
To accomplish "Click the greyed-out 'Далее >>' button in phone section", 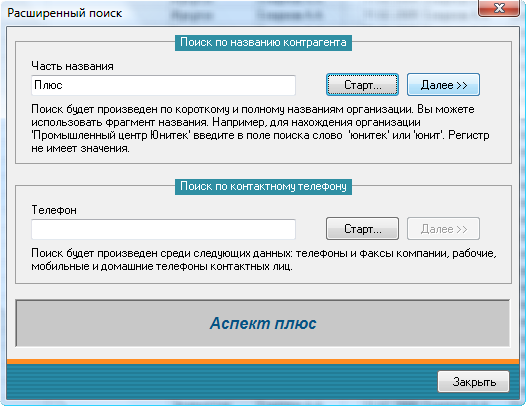I will click(443, 229).
